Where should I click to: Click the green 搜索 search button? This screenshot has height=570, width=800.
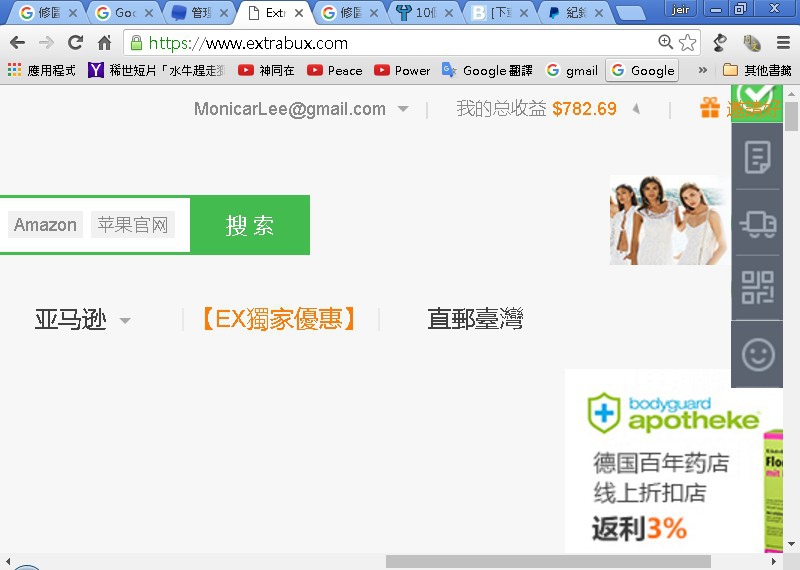[x=249, y=225]
